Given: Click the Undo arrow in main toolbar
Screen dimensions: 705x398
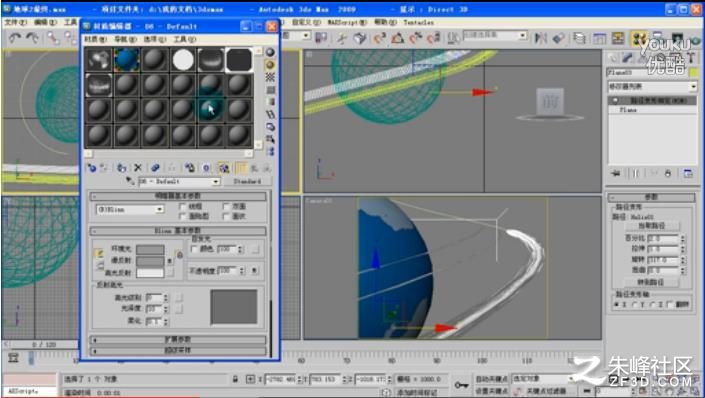Looking at the screenshot, I should (15, 39).
